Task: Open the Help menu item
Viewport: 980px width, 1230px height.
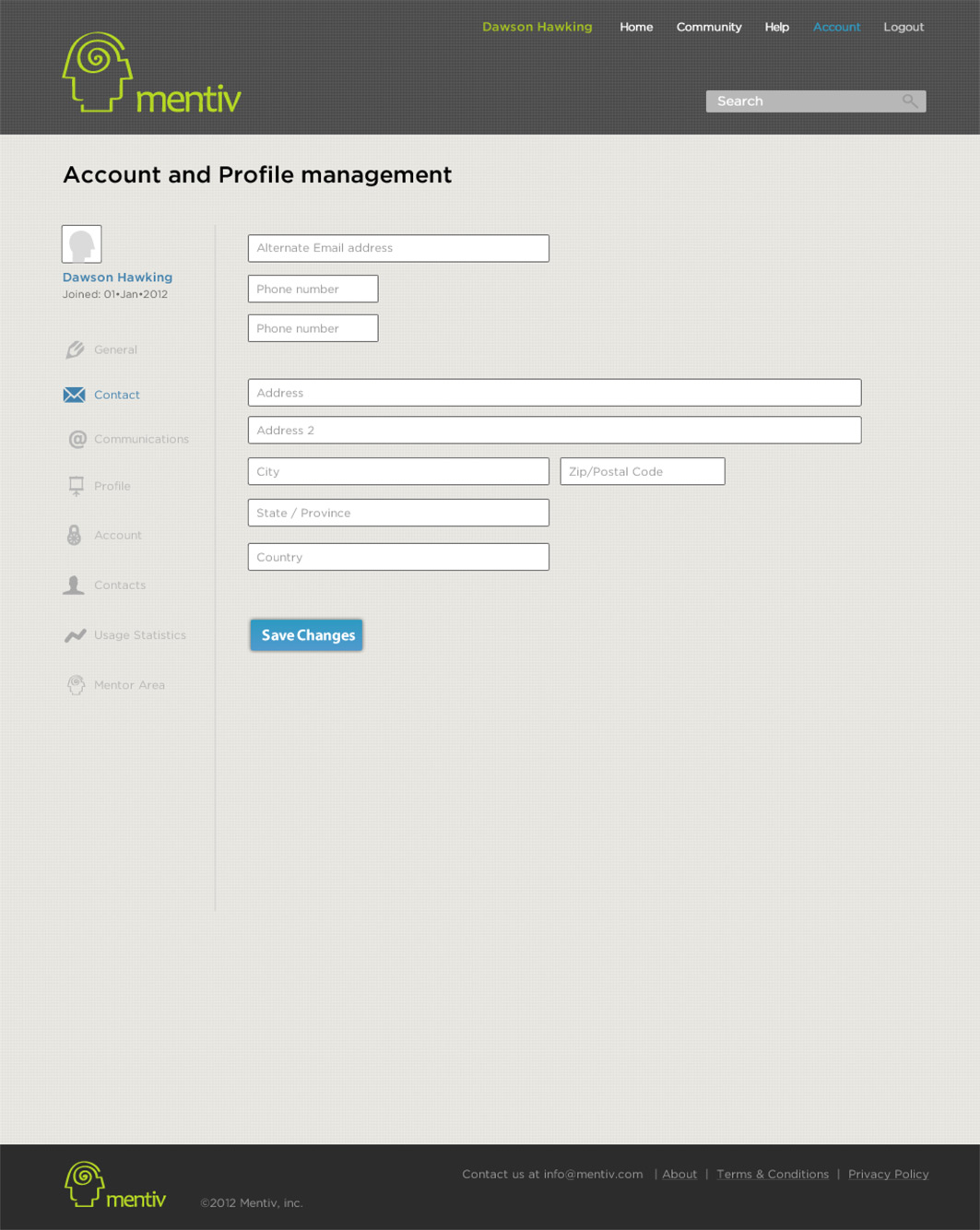Action: 776,27
